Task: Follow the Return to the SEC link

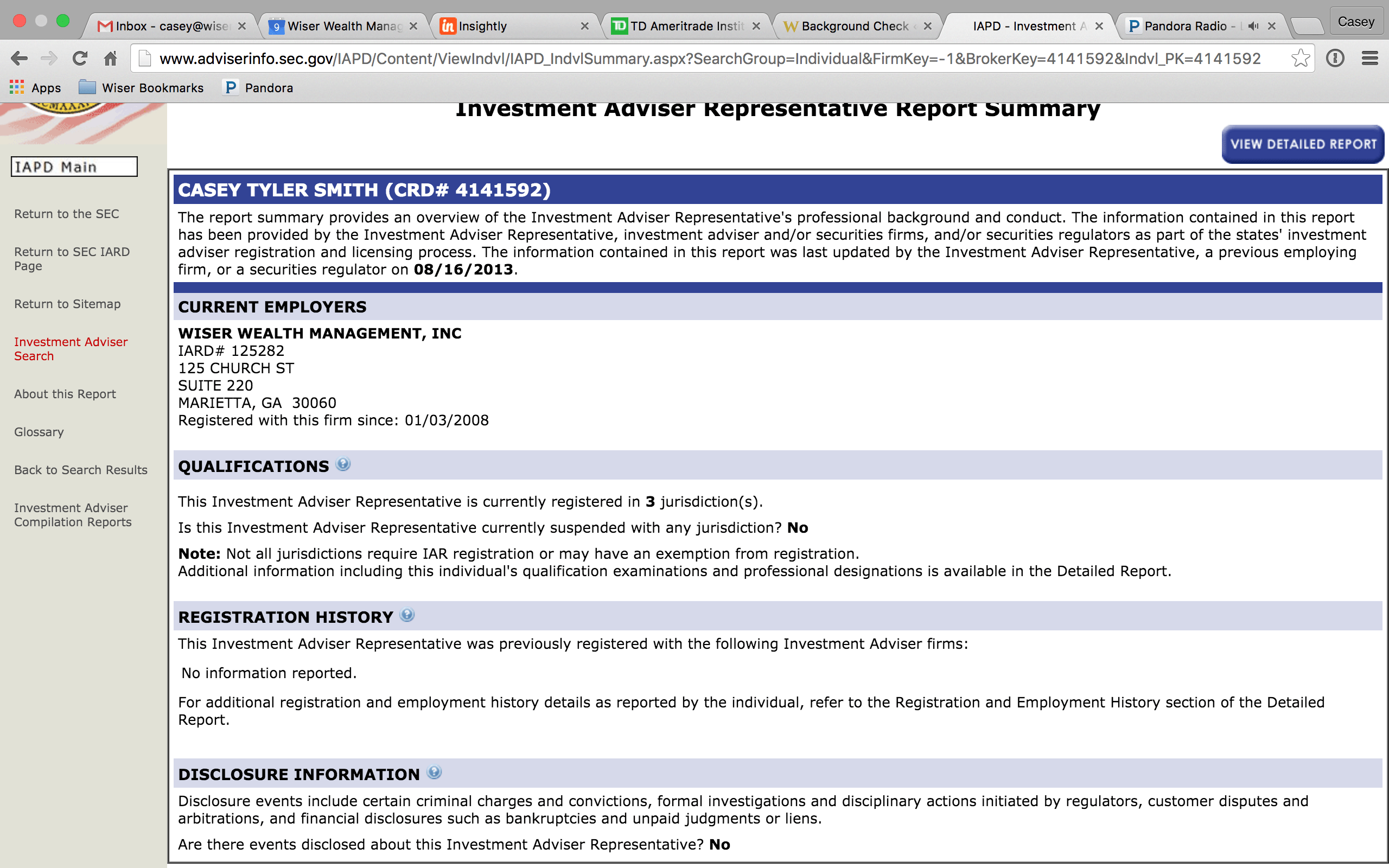Action: [x=67, y=214]
